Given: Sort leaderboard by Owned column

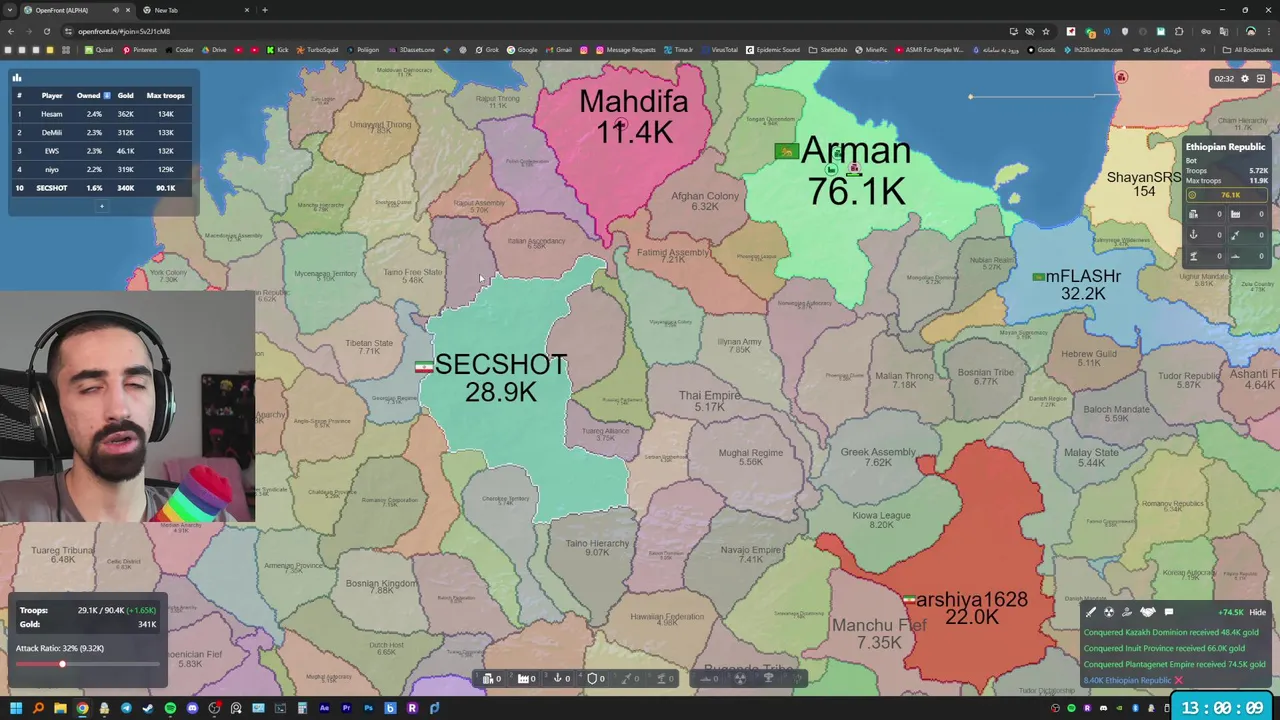Looking at the screenshot, I should pos(93,95).
